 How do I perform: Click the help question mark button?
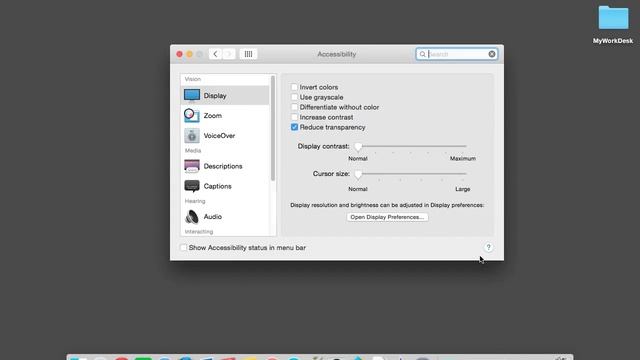pos(488,247)
